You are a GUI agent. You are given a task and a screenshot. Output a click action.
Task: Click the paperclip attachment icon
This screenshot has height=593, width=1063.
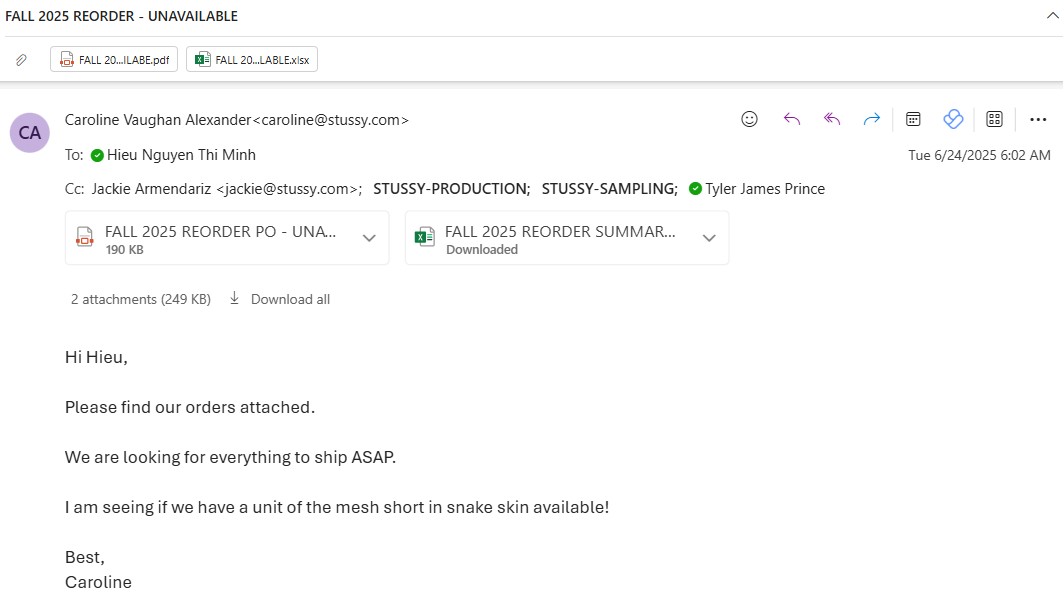coord(21,60)
